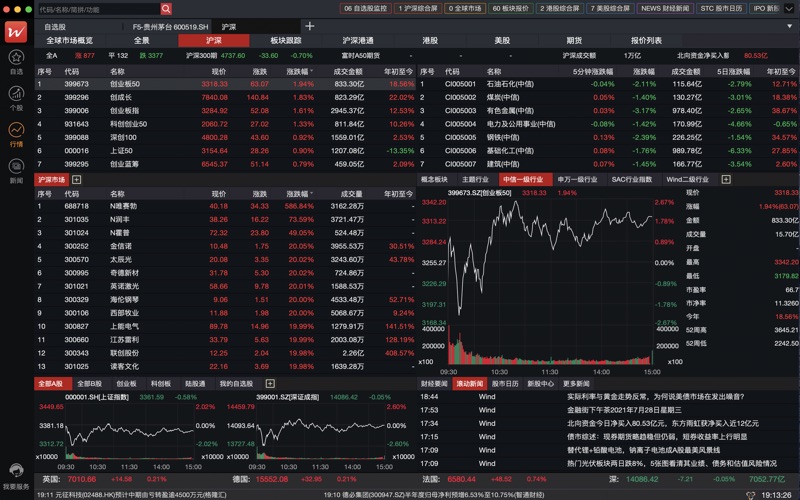Add panel after Wind二级行业 tab
The height and width of the screenshot is (500, 800).
[x=726, y=180]
